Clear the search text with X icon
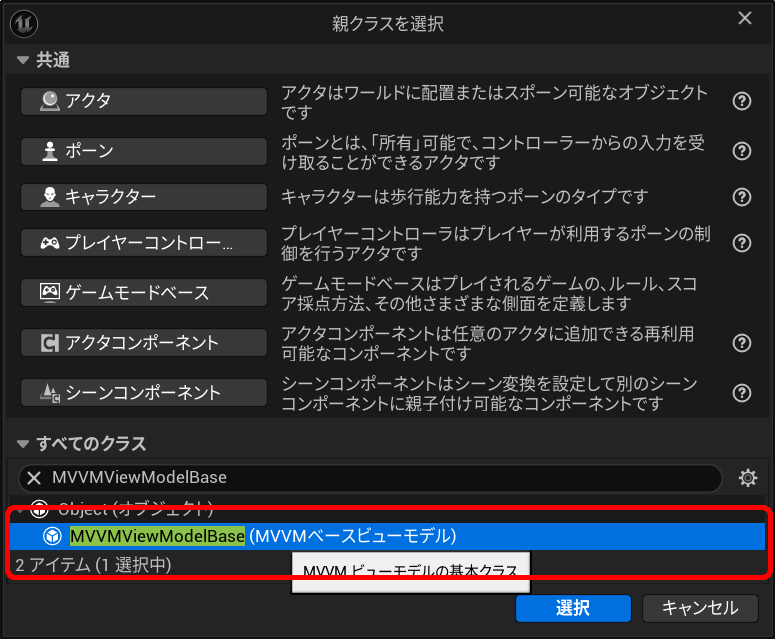Image resolution: width=775 pixels, height=639 pixels. tap(34, 478)
